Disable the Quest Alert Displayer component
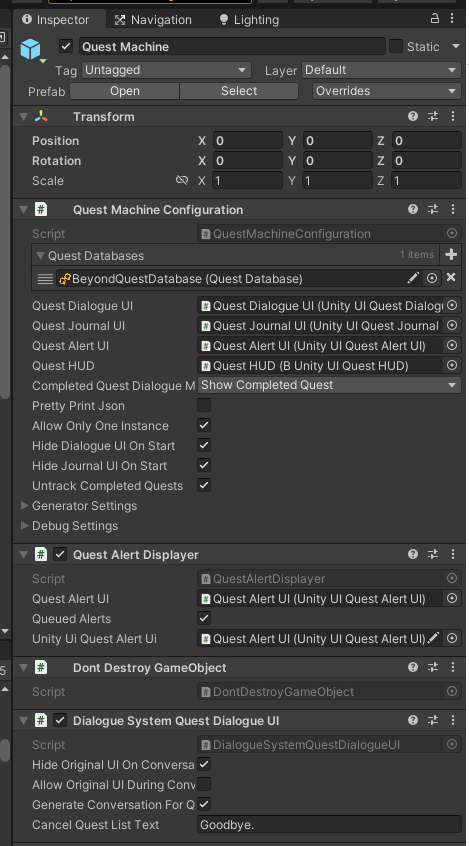Viewport: 469px width, 846px height. pyautogui.click(x=60, y=554)
